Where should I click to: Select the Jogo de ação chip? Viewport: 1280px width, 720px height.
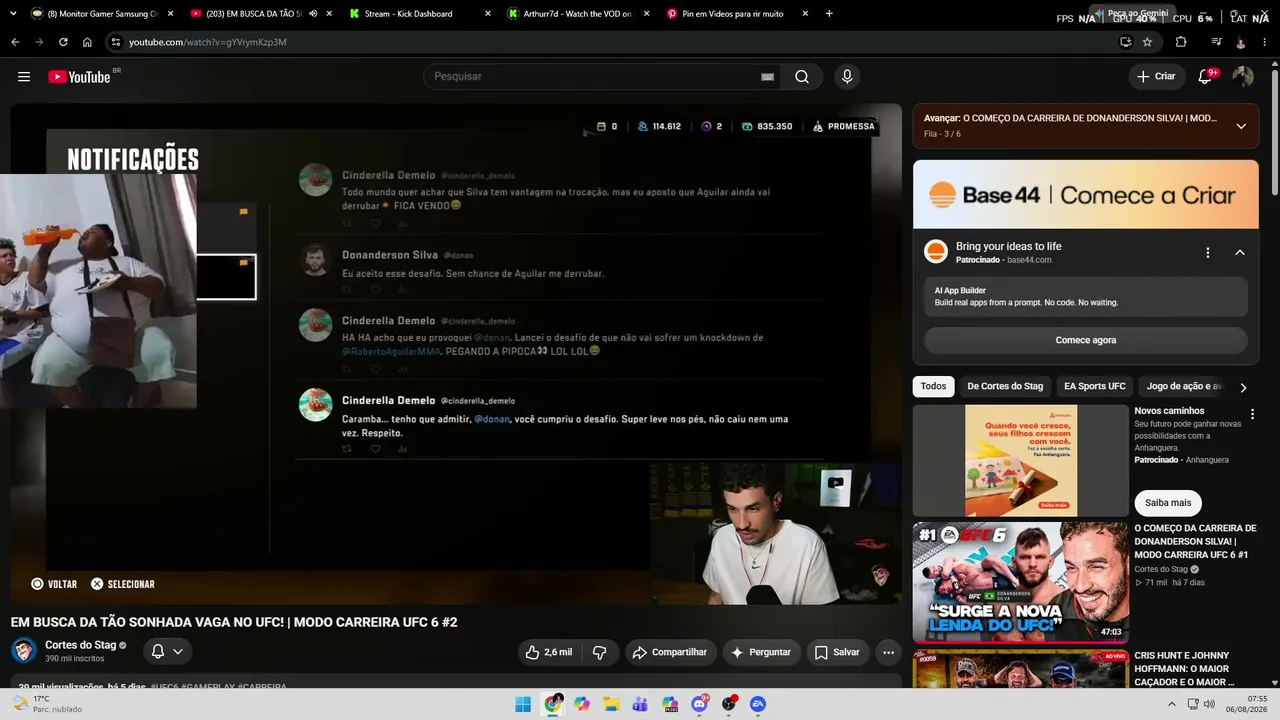[x=1184, y=386]
